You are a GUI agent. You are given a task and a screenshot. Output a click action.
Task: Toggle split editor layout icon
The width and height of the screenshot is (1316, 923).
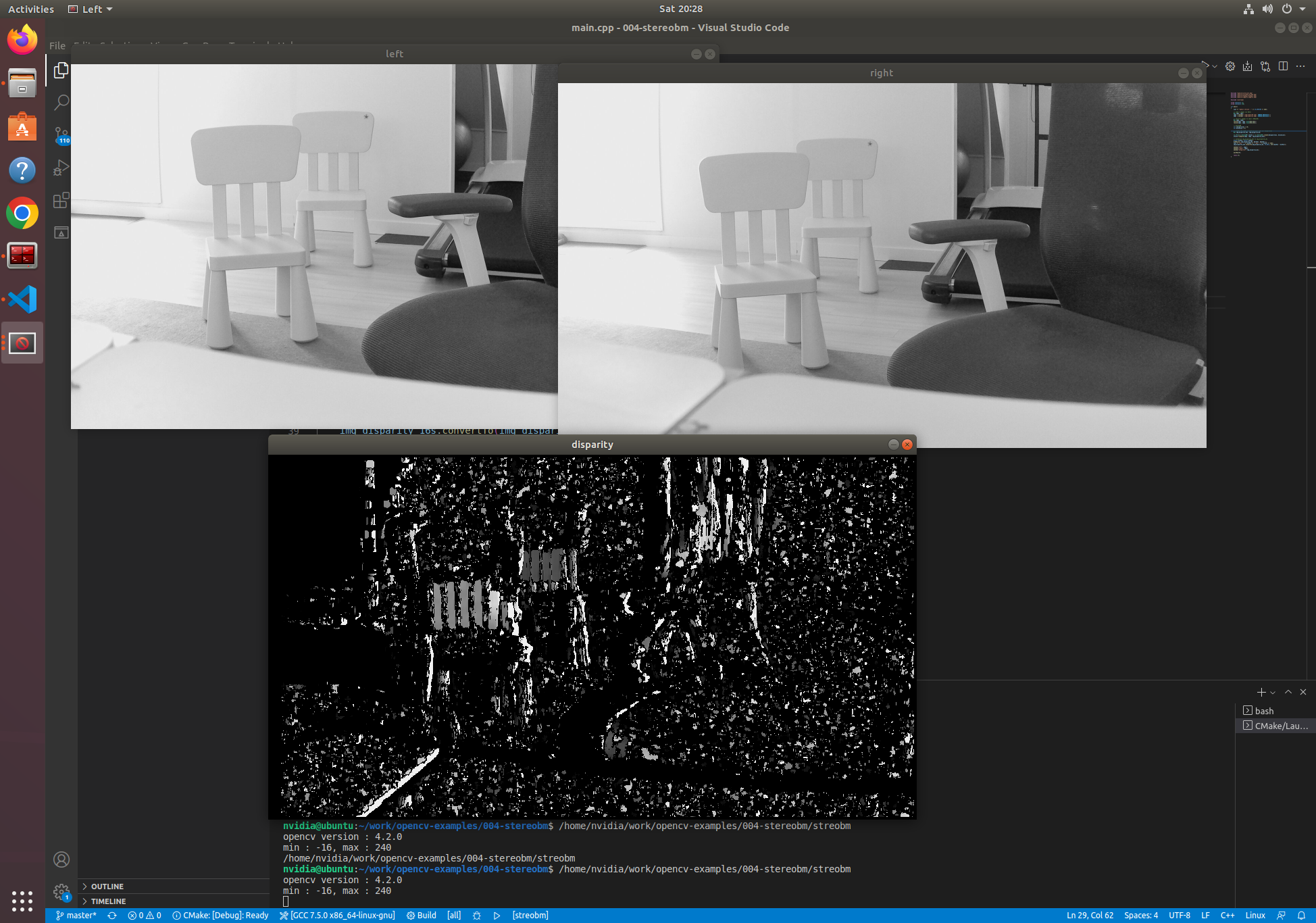1283,66
